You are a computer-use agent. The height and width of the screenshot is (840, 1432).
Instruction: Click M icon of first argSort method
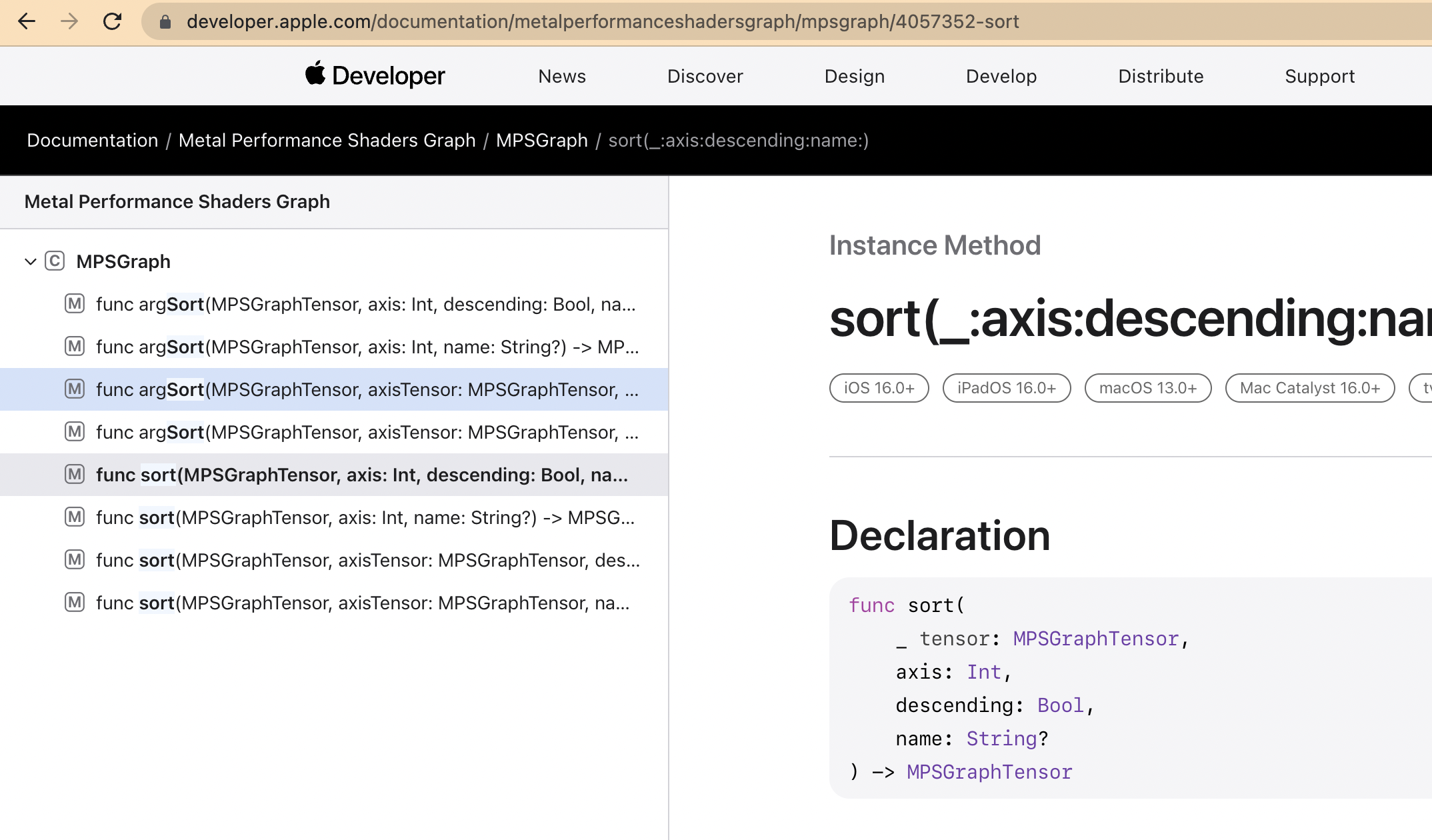tap(75, 304)
